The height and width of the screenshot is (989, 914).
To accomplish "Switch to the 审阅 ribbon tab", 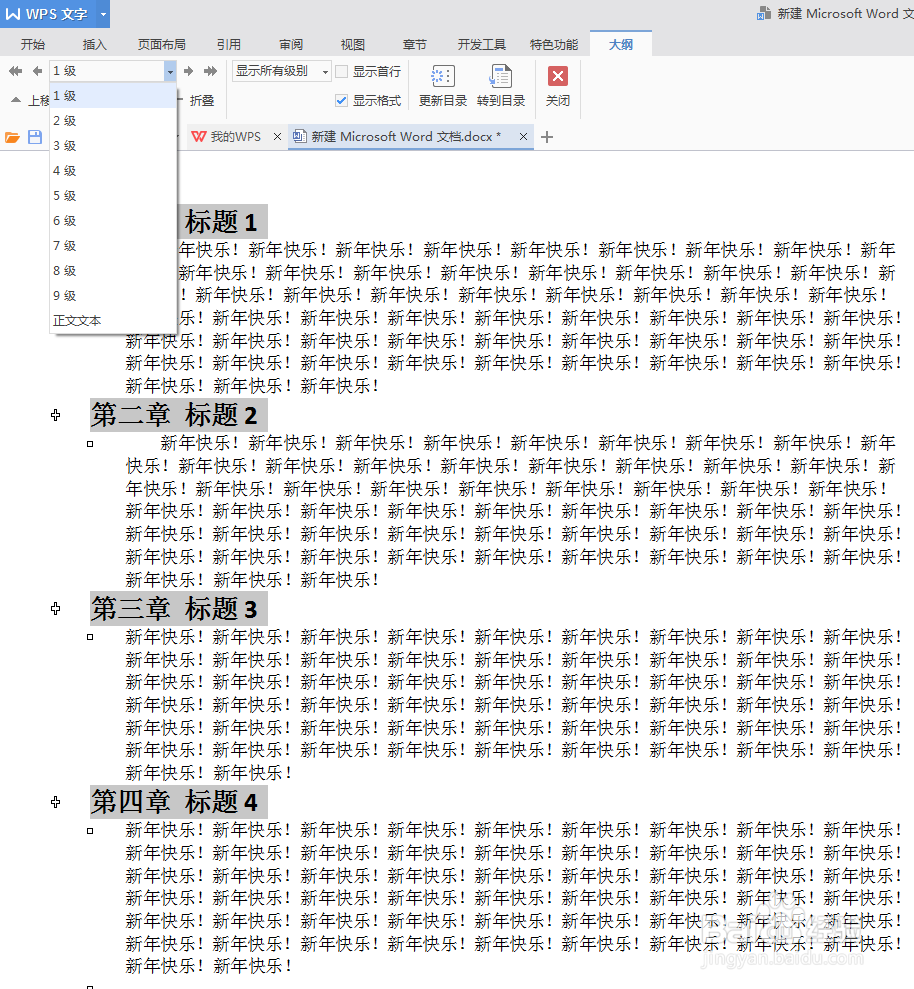I will [291, 45].
